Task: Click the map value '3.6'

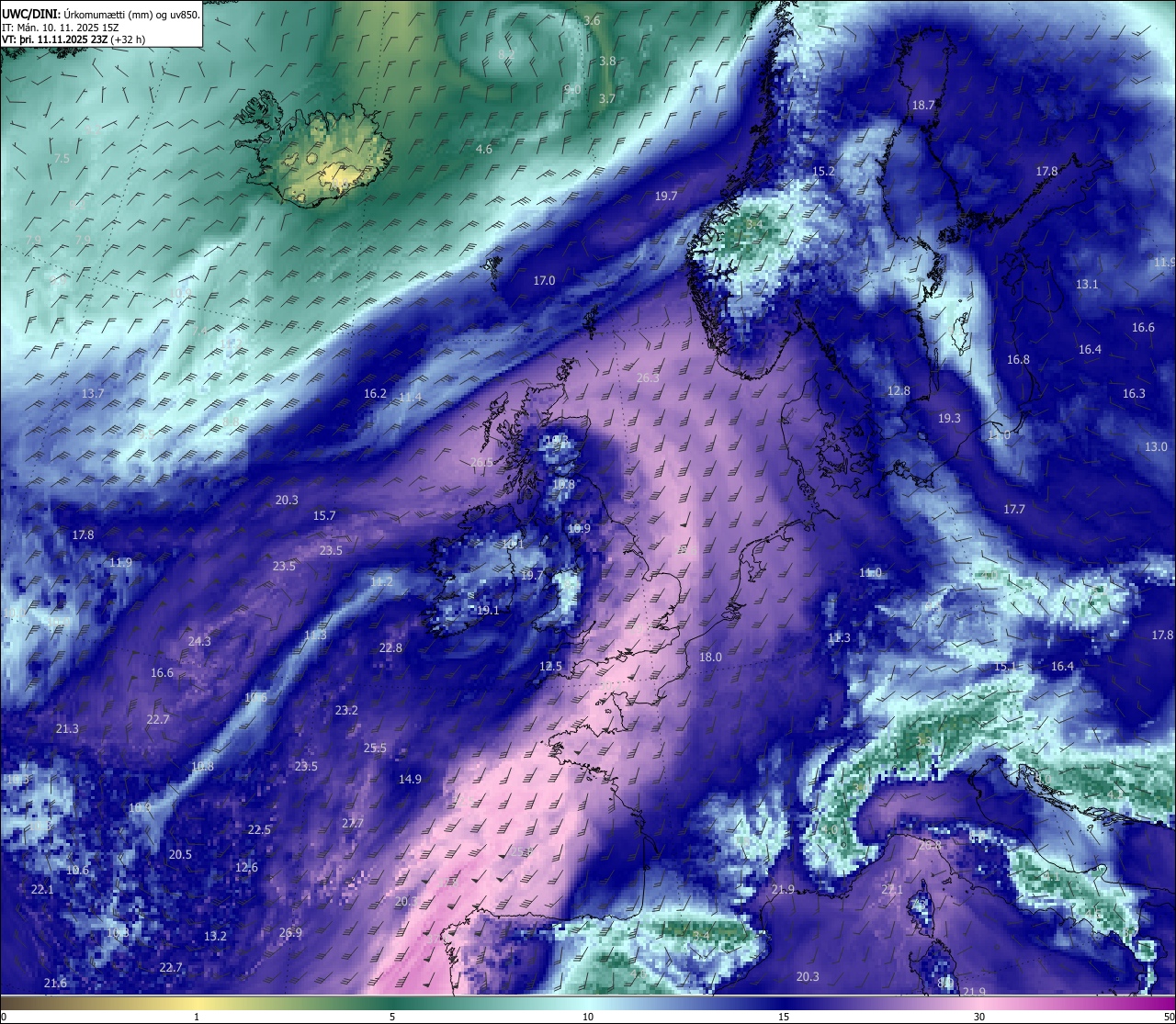Action: pyautogui.click(x=592, y=20)
